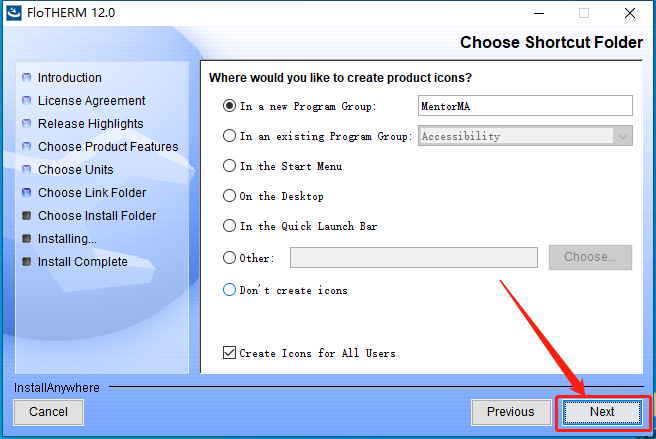Select 'In the Start Menu' option
656x439 pixels.
point(229,166)
